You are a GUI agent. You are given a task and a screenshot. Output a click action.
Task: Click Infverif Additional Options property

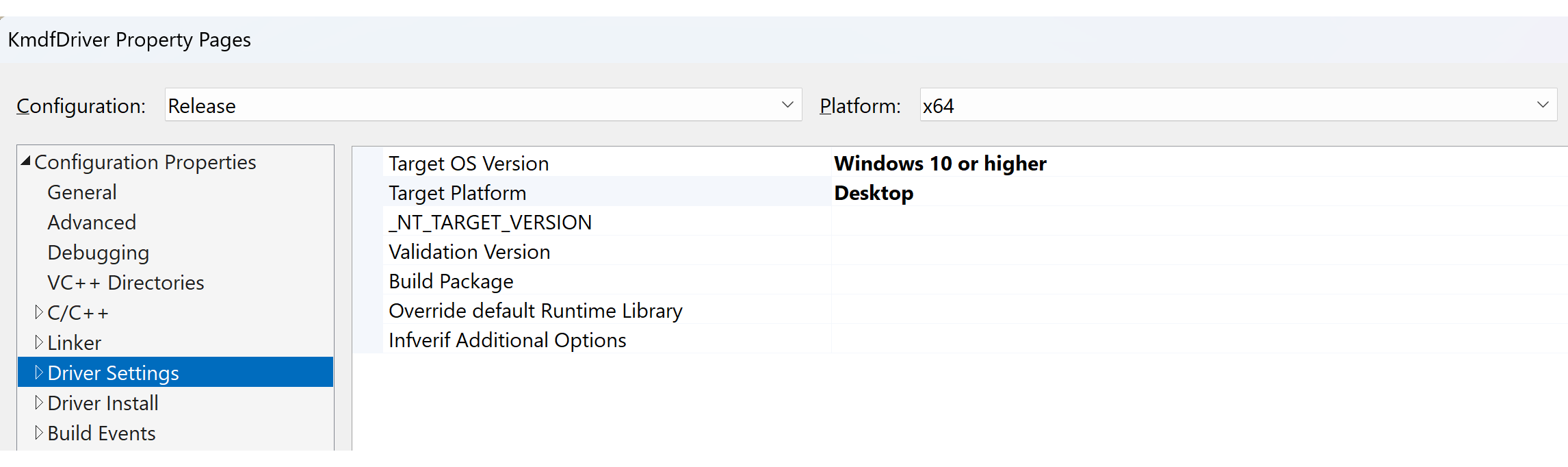[508, 340]
